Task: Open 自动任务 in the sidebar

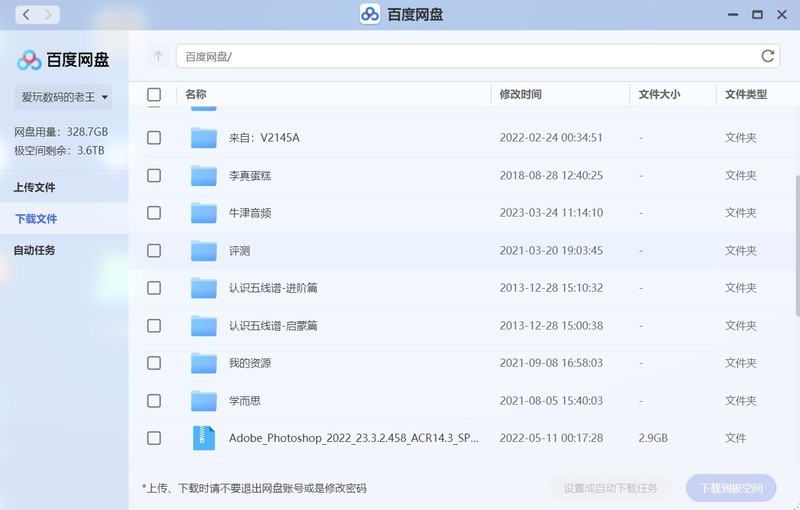Action: [64, 250]
